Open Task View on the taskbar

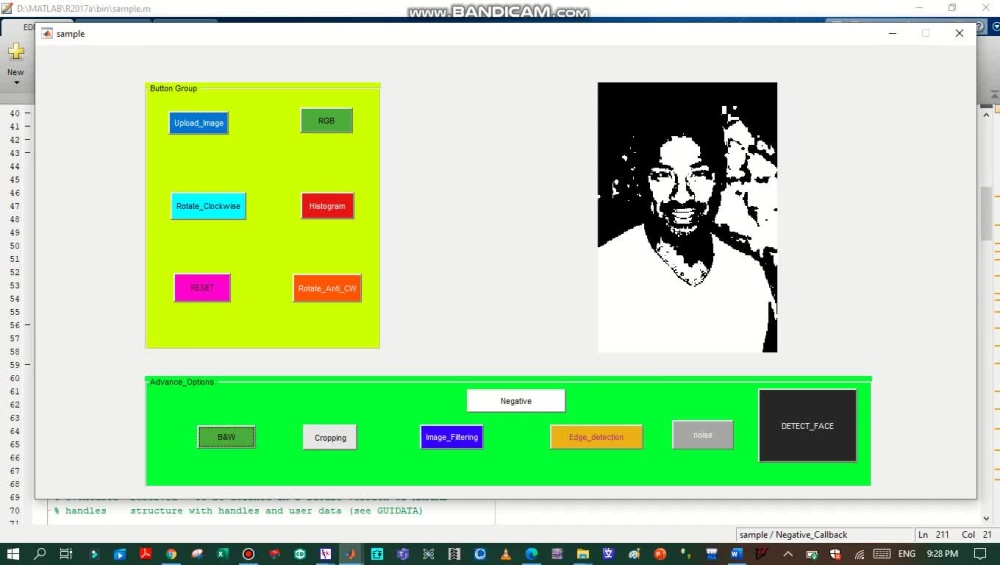[x=66, y=554]
